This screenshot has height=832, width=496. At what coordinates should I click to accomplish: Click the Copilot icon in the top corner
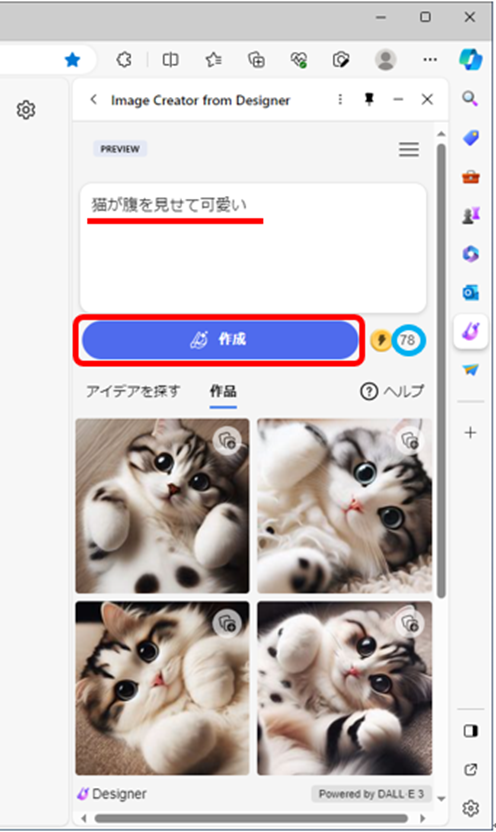click(471, 59)
